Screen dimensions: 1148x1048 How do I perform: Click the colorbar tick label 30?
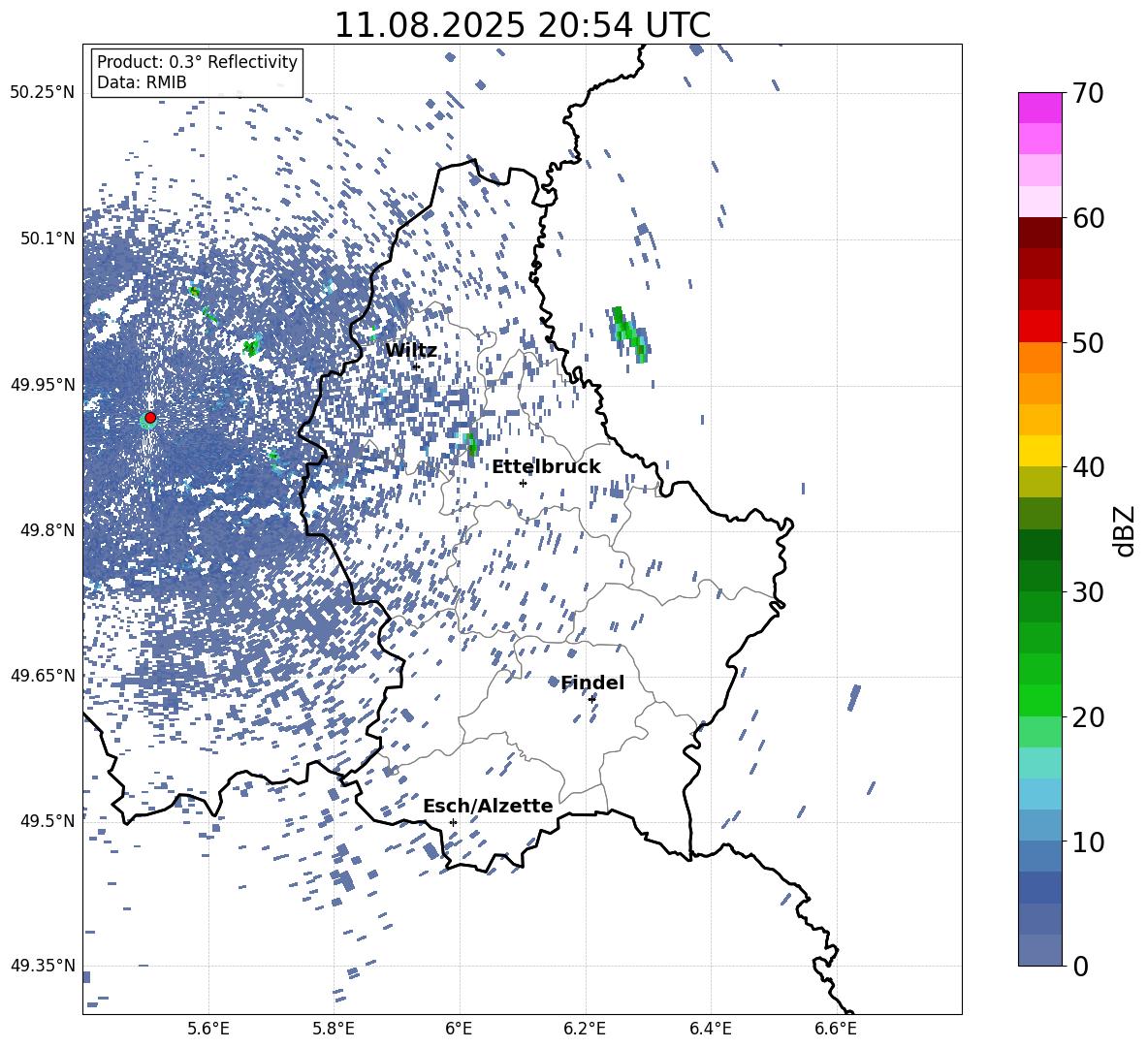coord(1088,592)
